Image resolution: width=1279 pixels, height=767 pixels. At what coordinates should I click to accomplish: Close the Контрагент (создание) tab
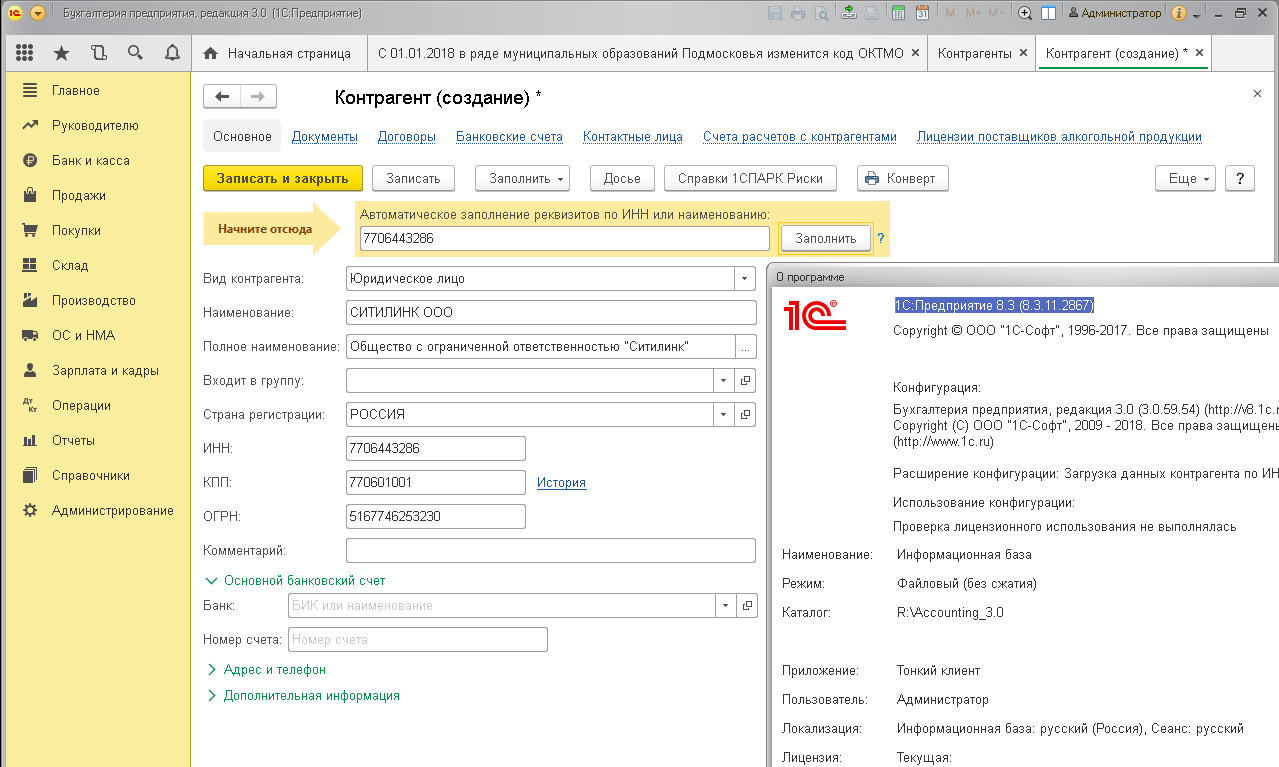[1200, 53]
